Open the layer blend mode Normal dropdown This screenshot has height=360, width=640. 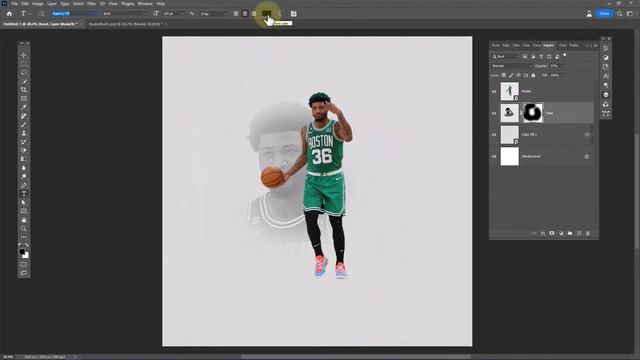pos(511,66)
